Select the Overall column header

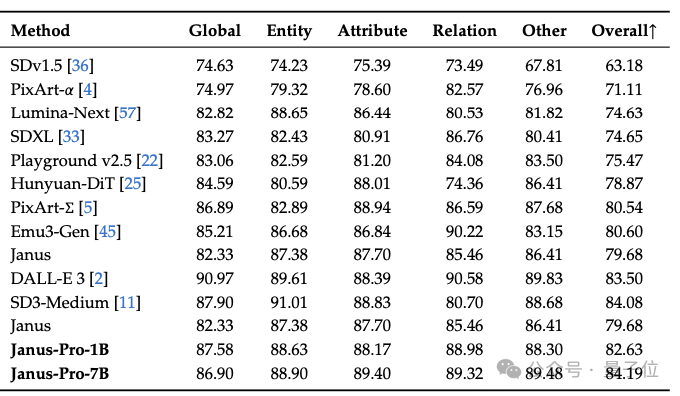tap(624, 31)
